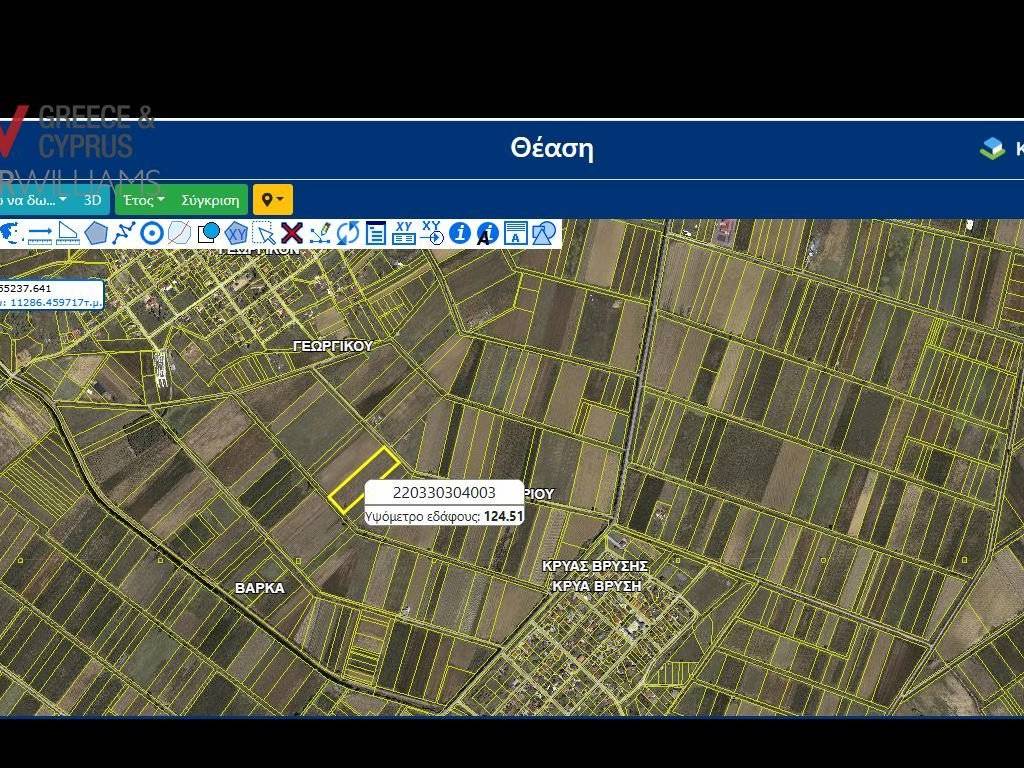Pick the circle target tool

point(152,234)
